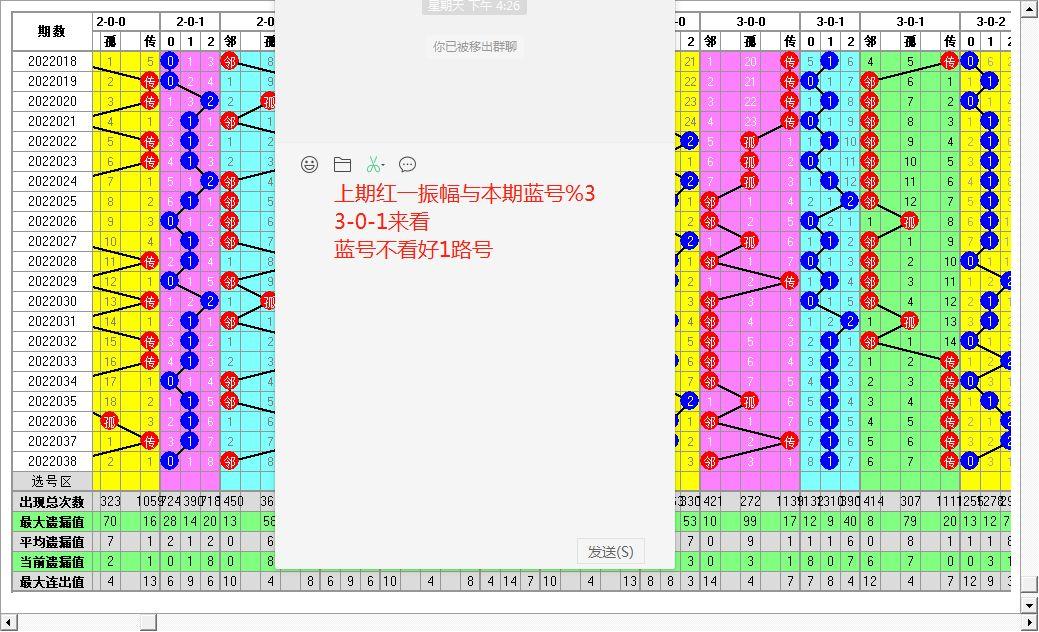The image size is (1039, 632).
Task: Select row label 2022023
Action: pos(52,161)
